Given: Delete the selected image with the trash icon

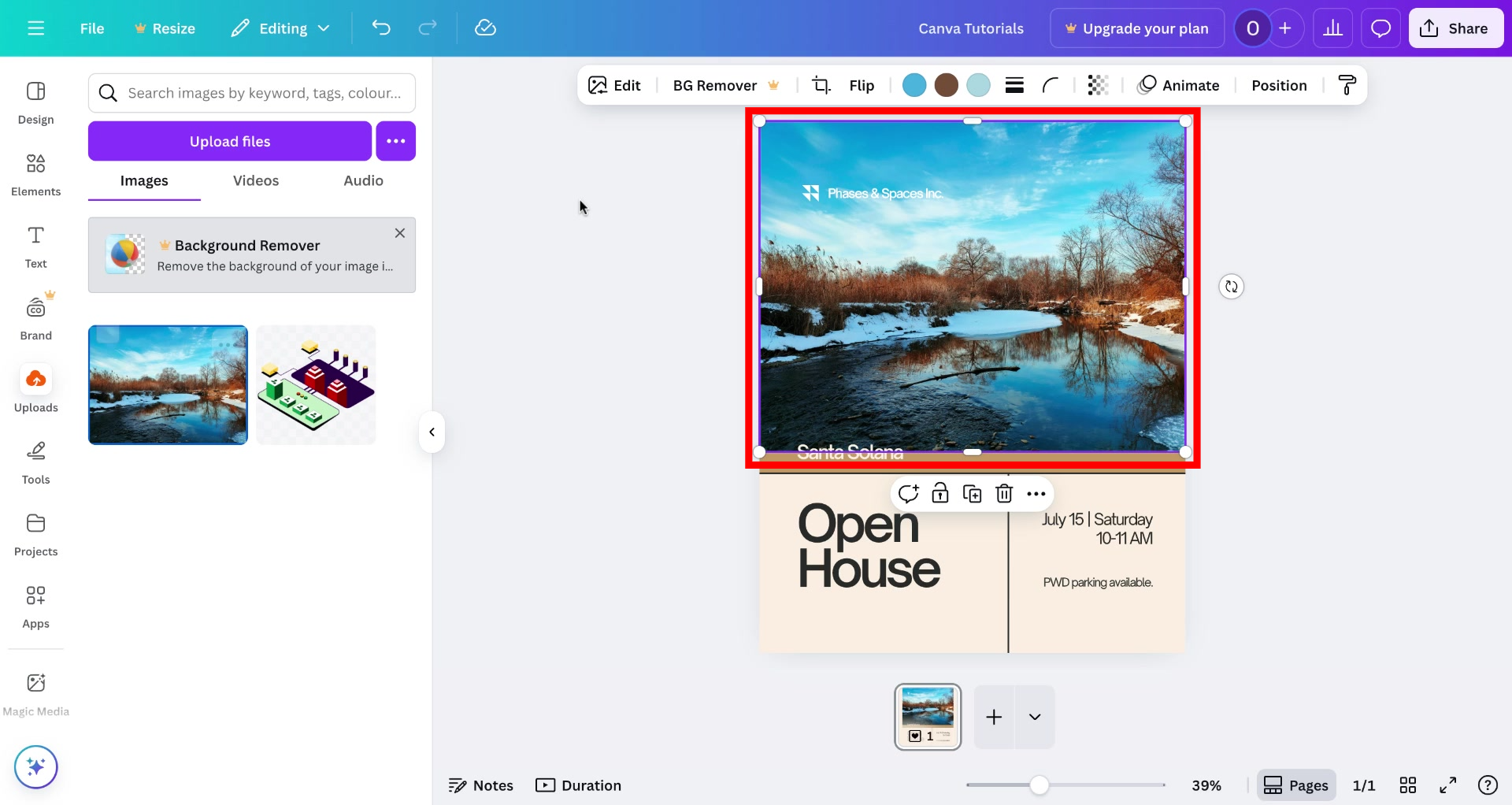Looking at the screenshot, I should (1004, 493).
